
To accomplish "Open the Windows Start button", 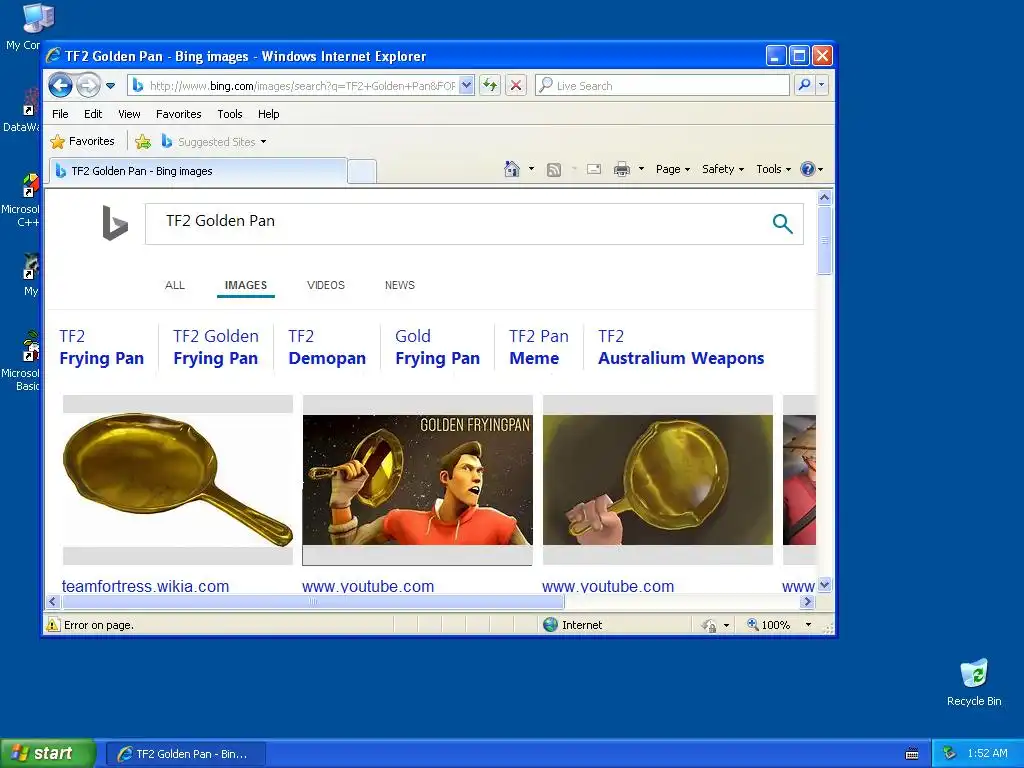I will 48,753.
